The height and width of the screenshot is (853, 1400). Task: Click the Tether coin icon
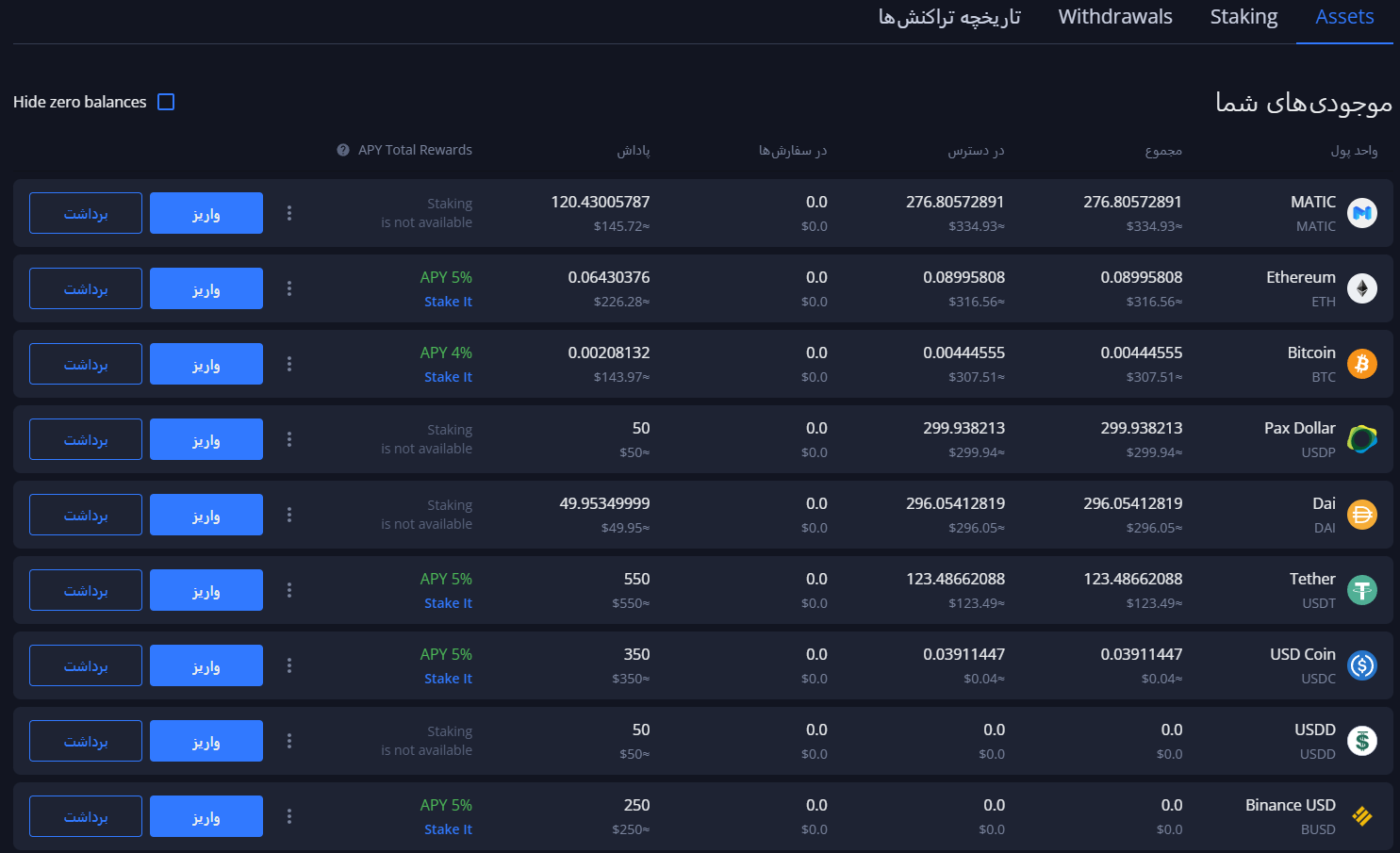click(1361, 590)
